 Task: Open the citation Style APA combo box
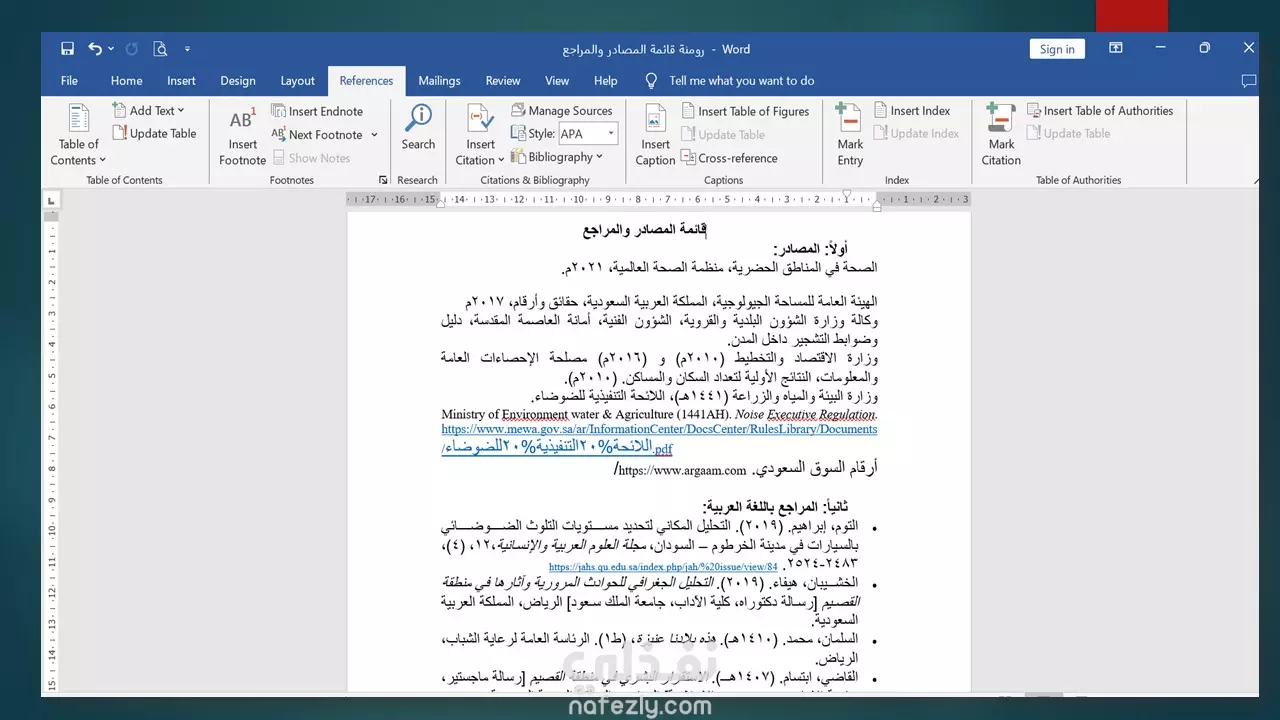588,133
